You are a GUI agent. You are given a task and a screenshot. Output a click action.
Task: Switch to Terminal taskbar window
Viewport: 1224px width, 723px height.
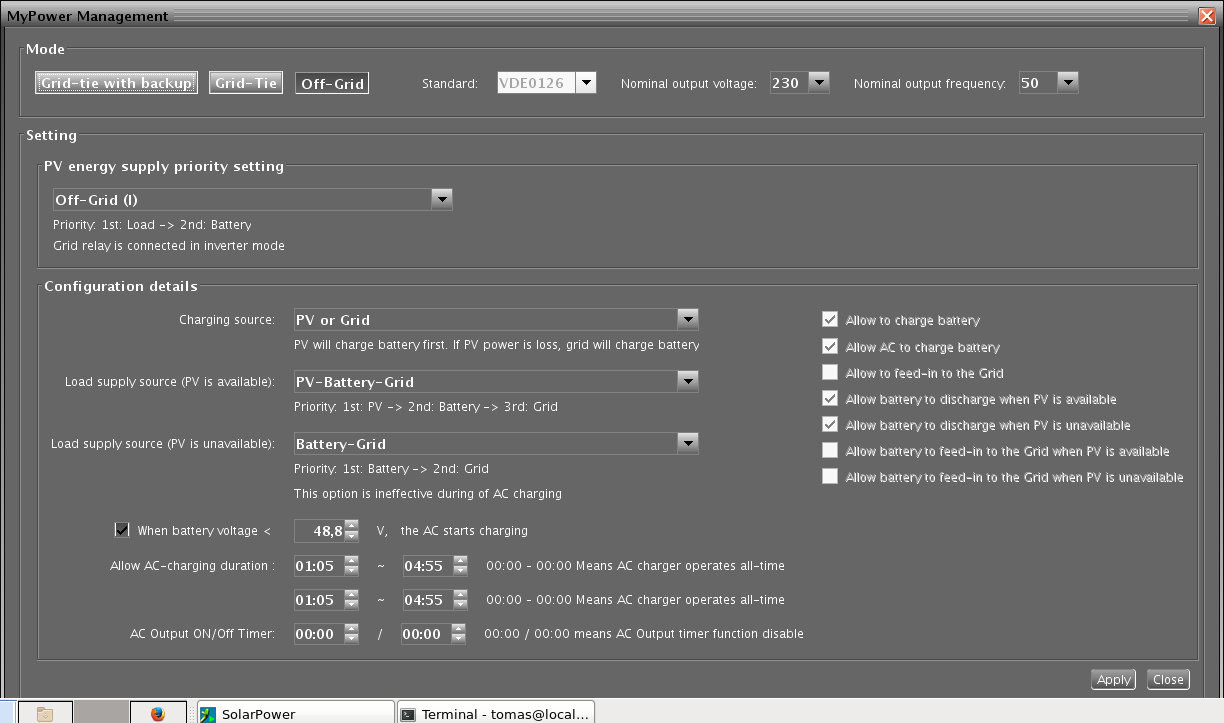[x=496, y=712]
